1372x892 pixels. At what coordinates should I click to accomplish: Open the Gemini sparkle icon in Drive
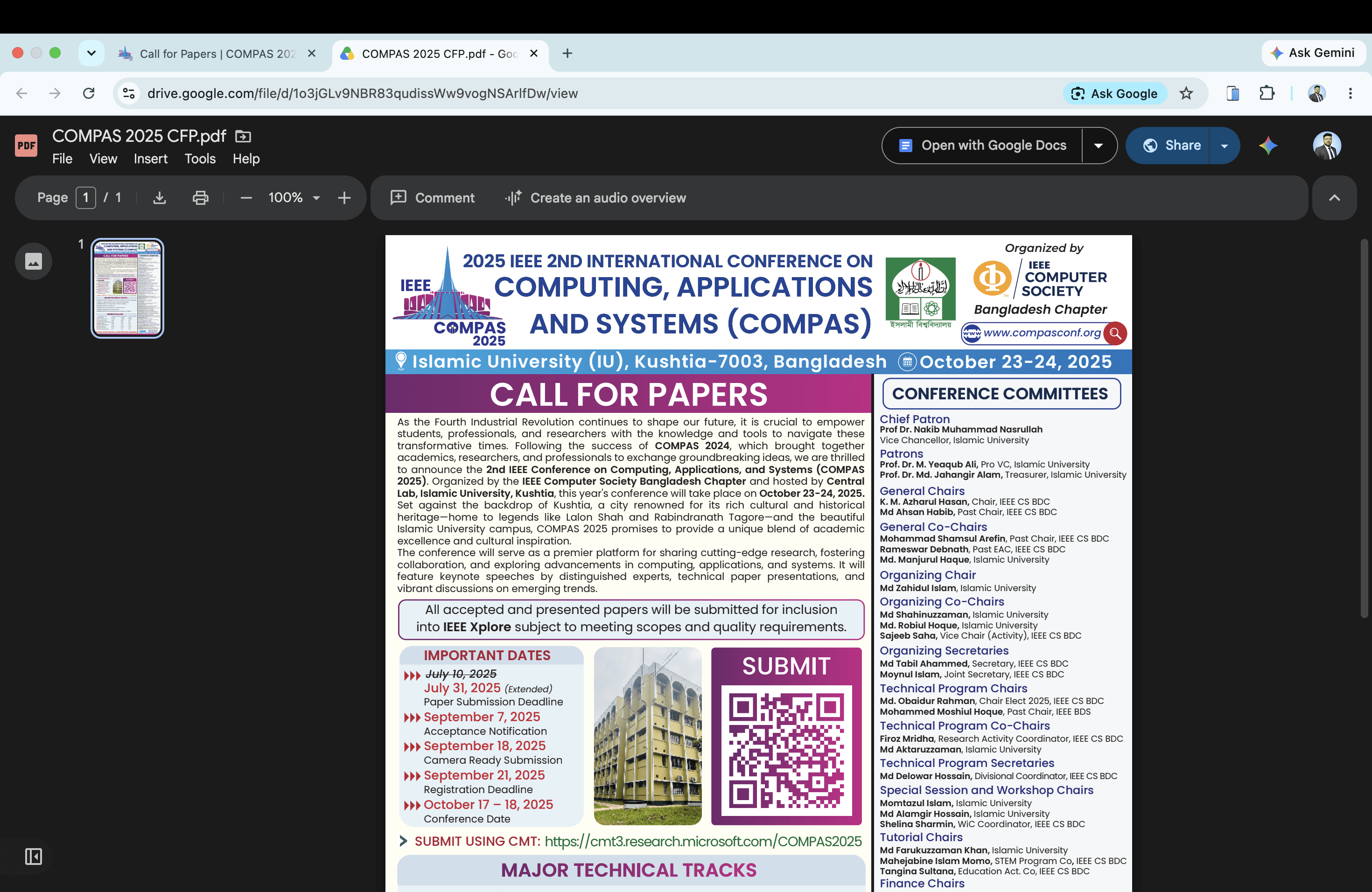[x=1268, y=145]
